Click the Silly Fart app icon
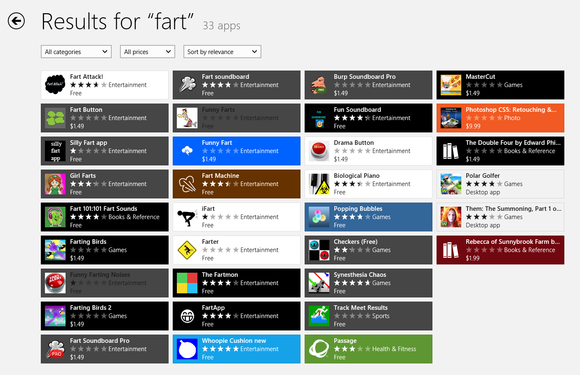Screen dimensions: 580x375 [x=55, y=151]
